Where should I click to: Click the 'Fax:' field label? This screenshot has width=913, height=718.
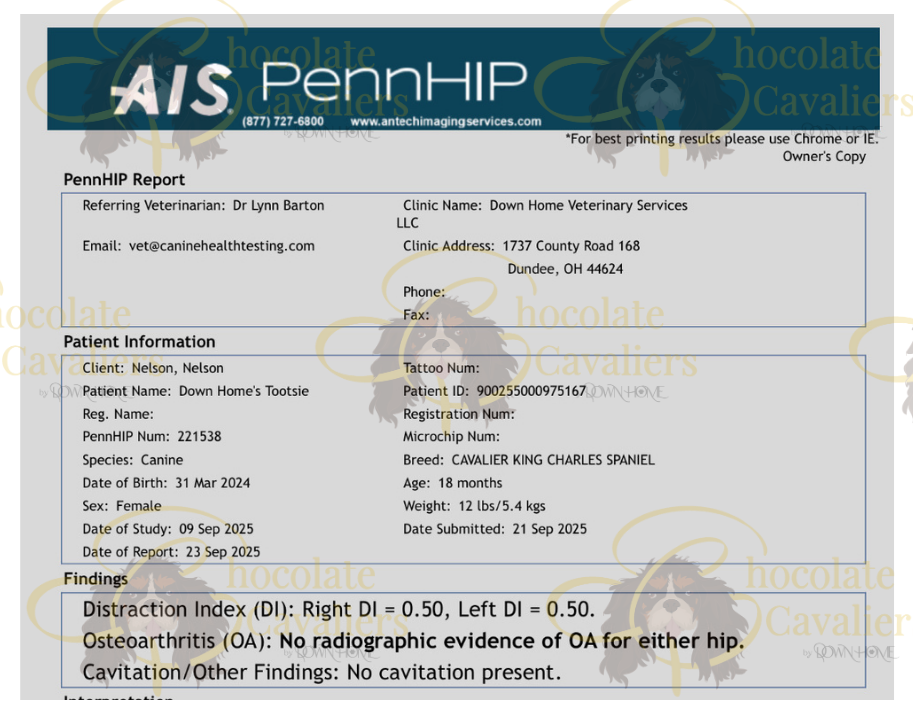coord(416,315)
